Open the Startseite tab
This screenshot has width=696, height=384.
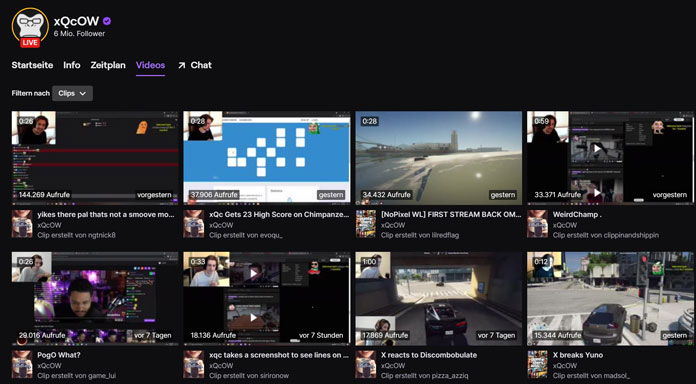coord(32,65)
